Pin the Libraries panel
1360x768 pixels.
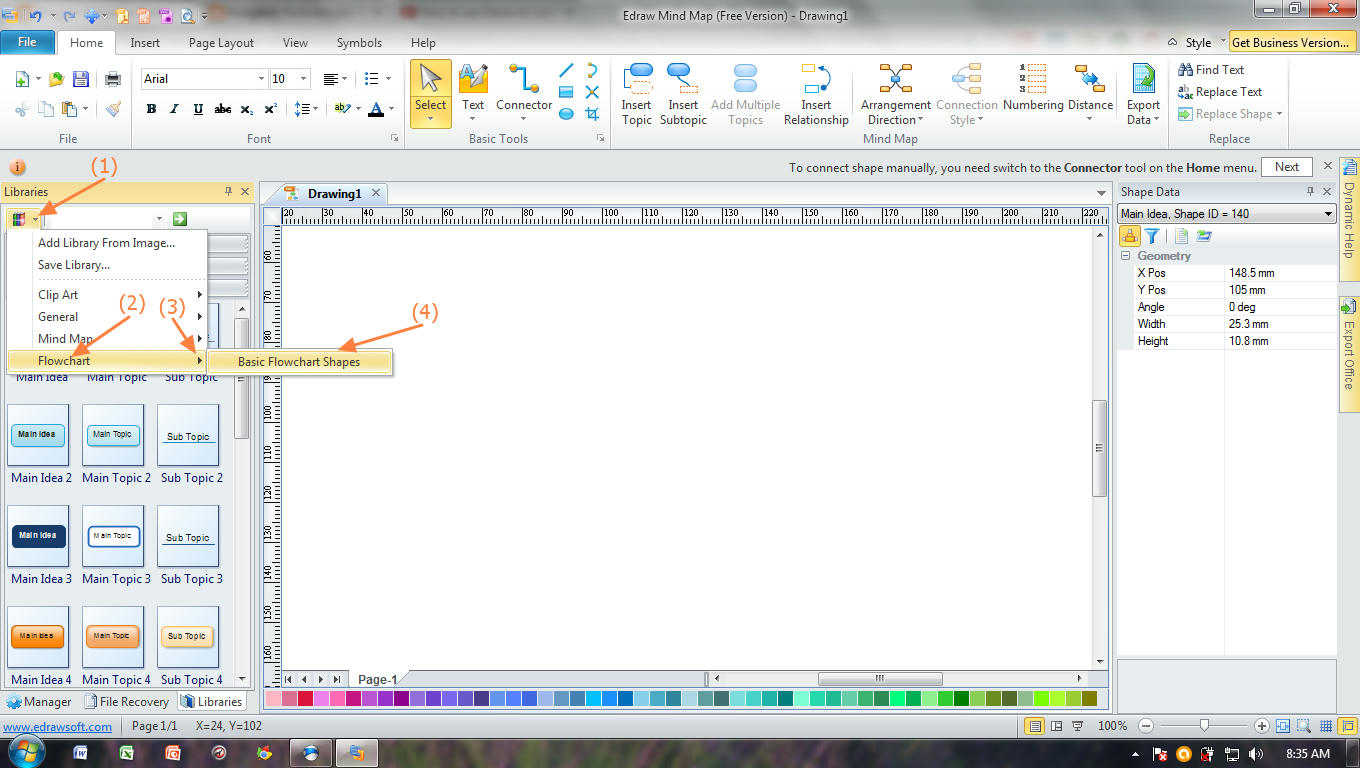point(228,191)
